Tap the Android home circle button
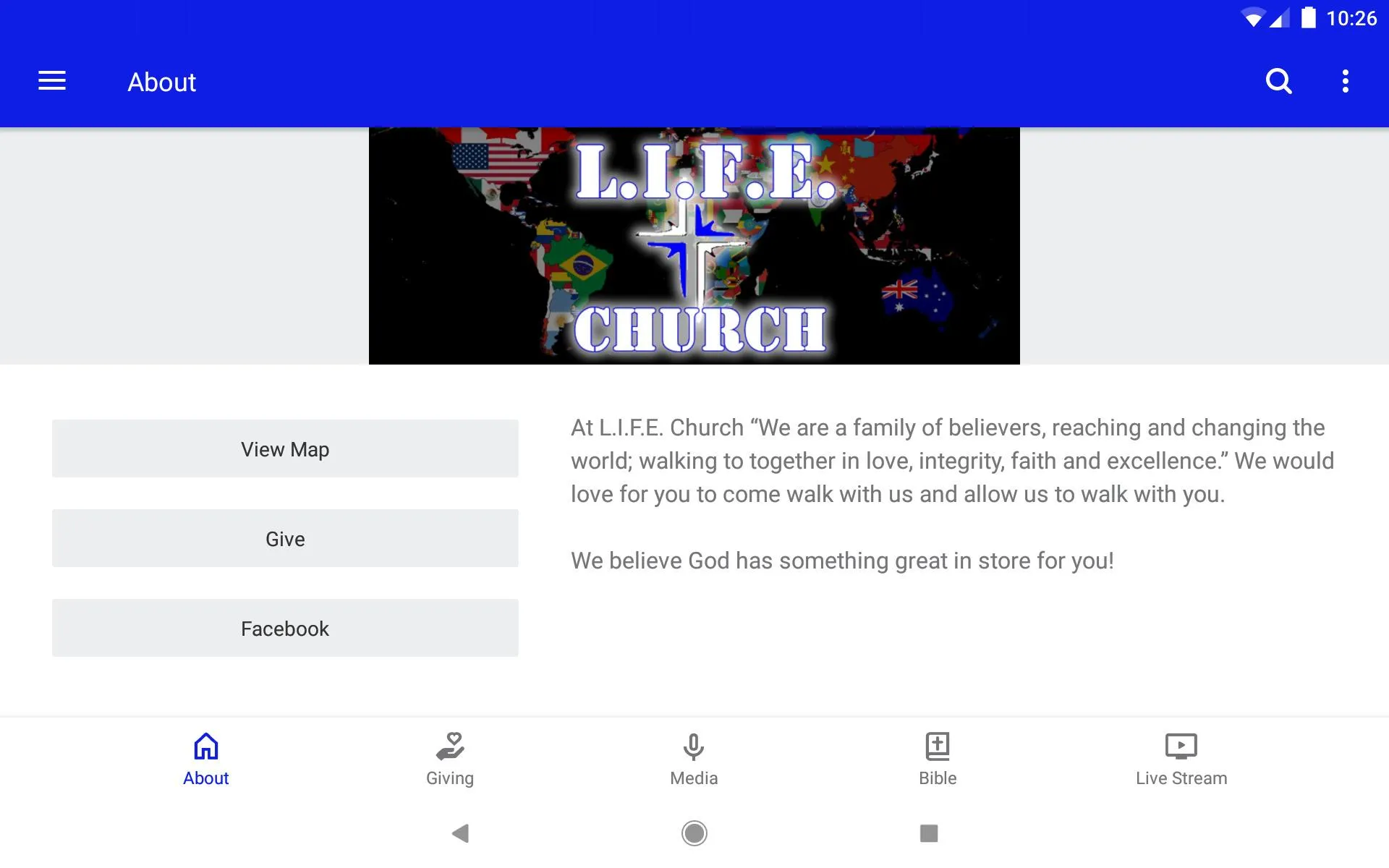The image size is (1389, 868). tap(694, 833)
